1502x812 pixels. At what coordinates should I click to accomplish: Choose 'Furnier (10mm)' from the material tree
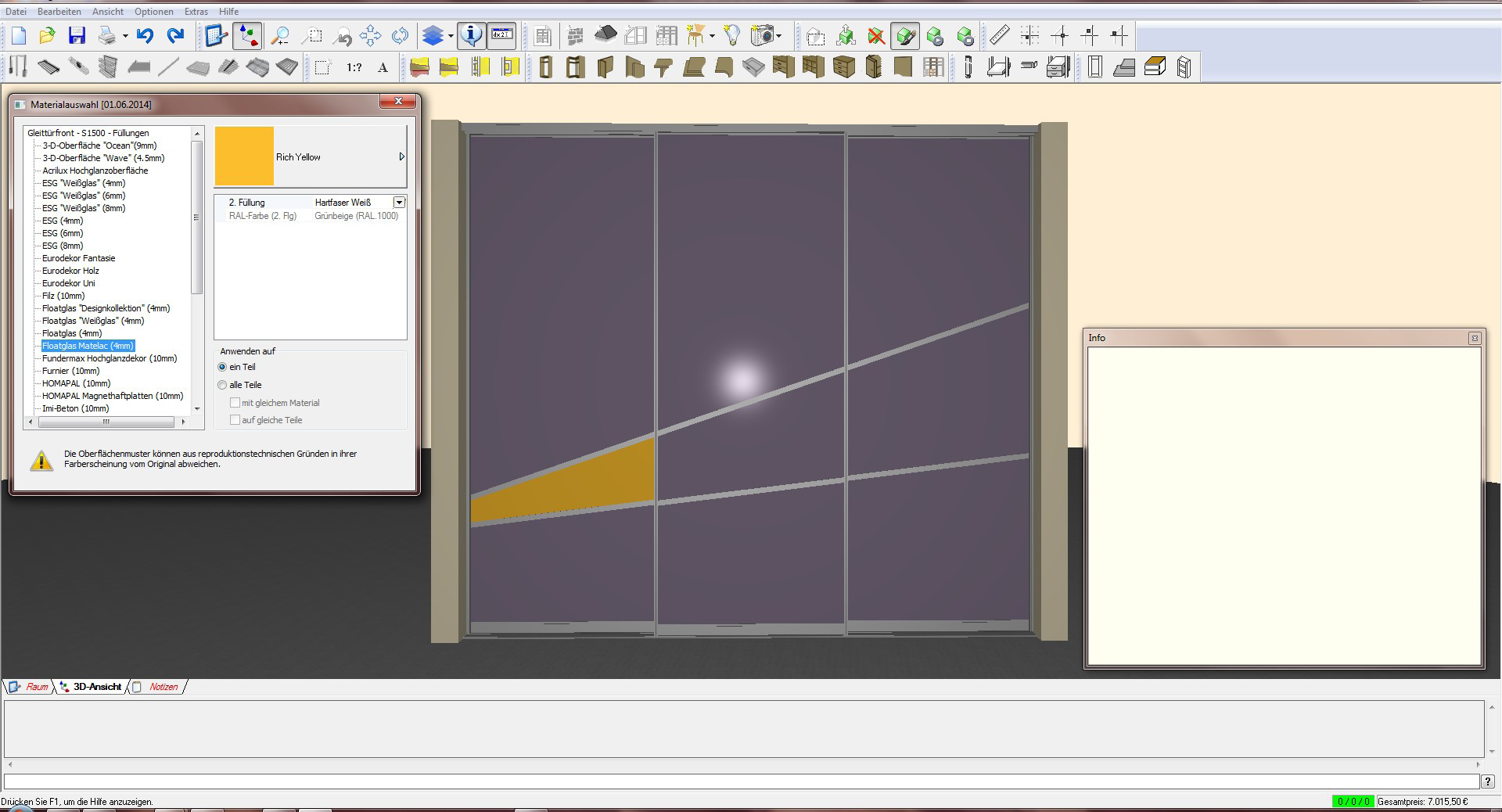pos(70,371)
